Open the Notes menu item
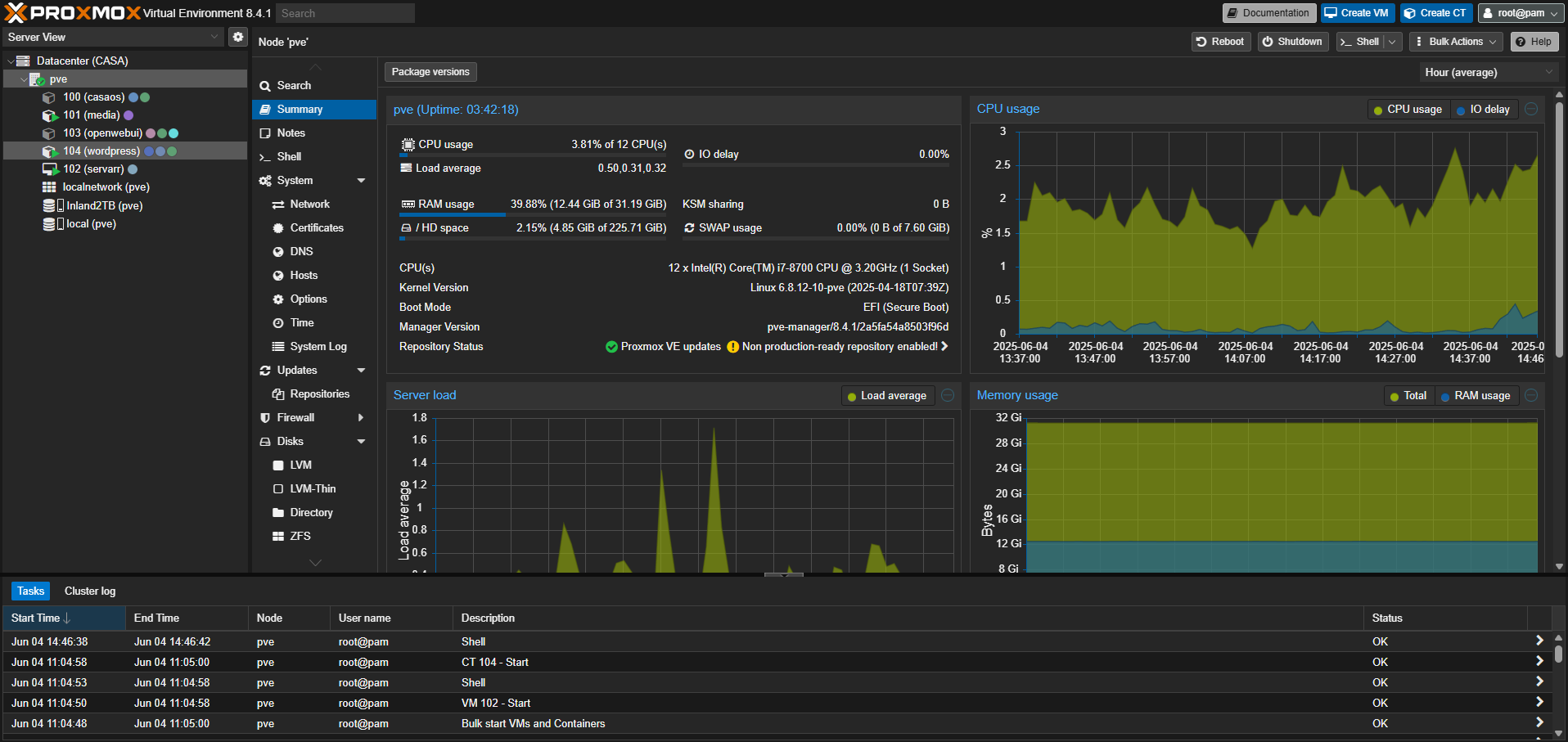1568x742 pixels. coord(291,133)
